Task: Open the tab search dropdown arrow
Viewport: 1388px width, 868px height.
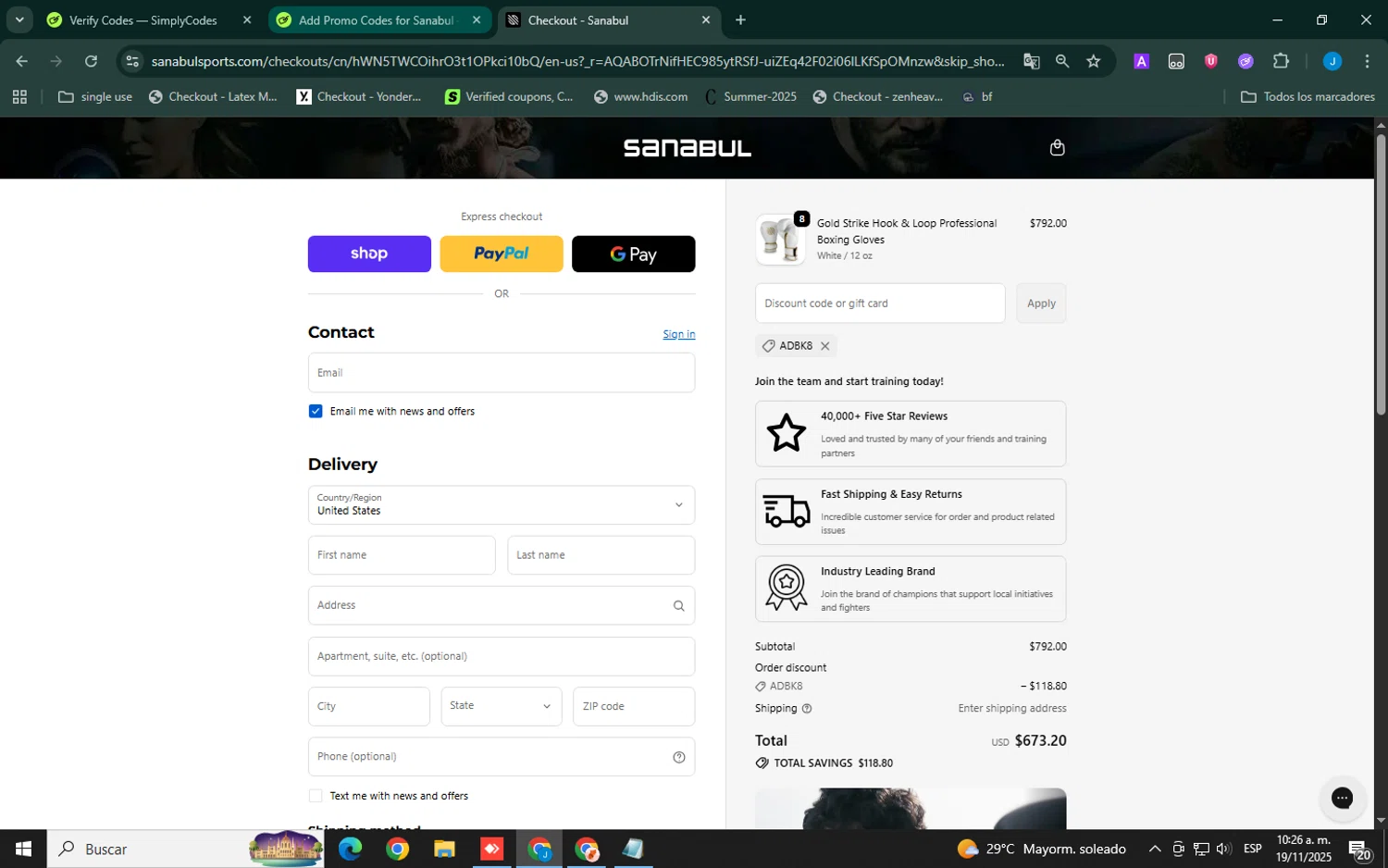Action: click(19, 19)
